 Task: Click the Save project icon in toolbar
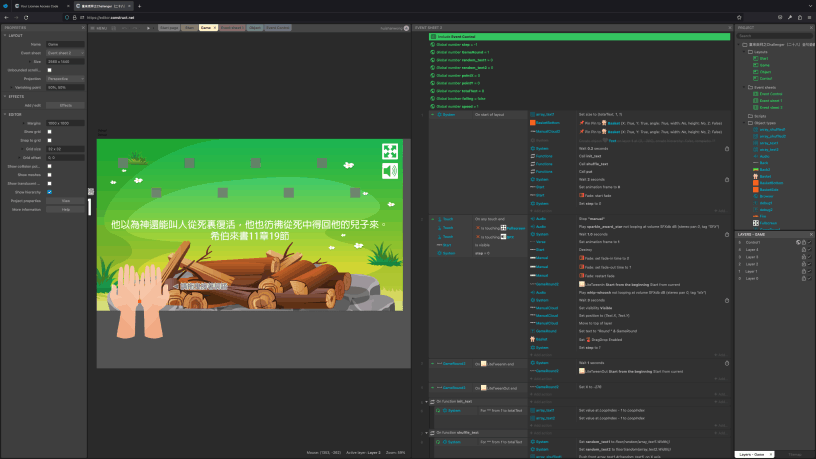click(112, 28)
